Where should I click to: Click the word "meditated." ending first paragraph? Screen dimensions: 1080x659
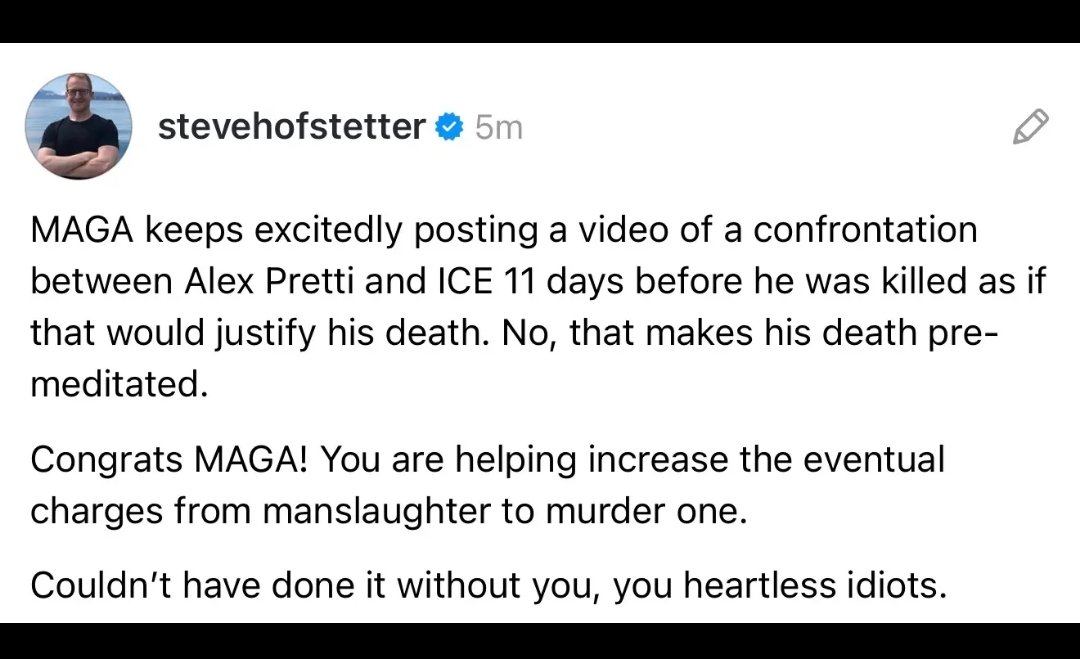[x=119, y=385]
